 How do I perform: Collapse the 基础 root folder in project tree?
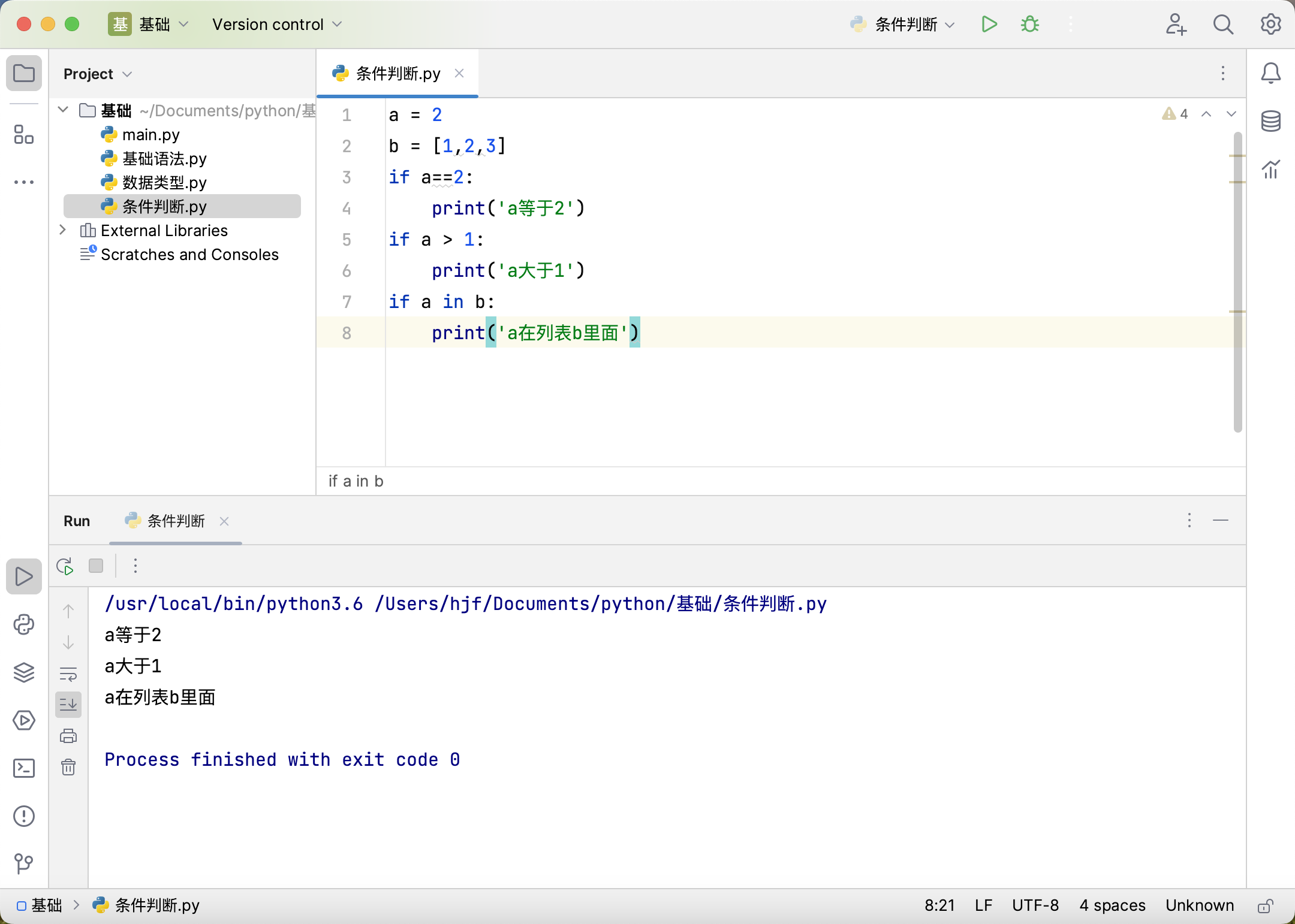pos(63,110)
